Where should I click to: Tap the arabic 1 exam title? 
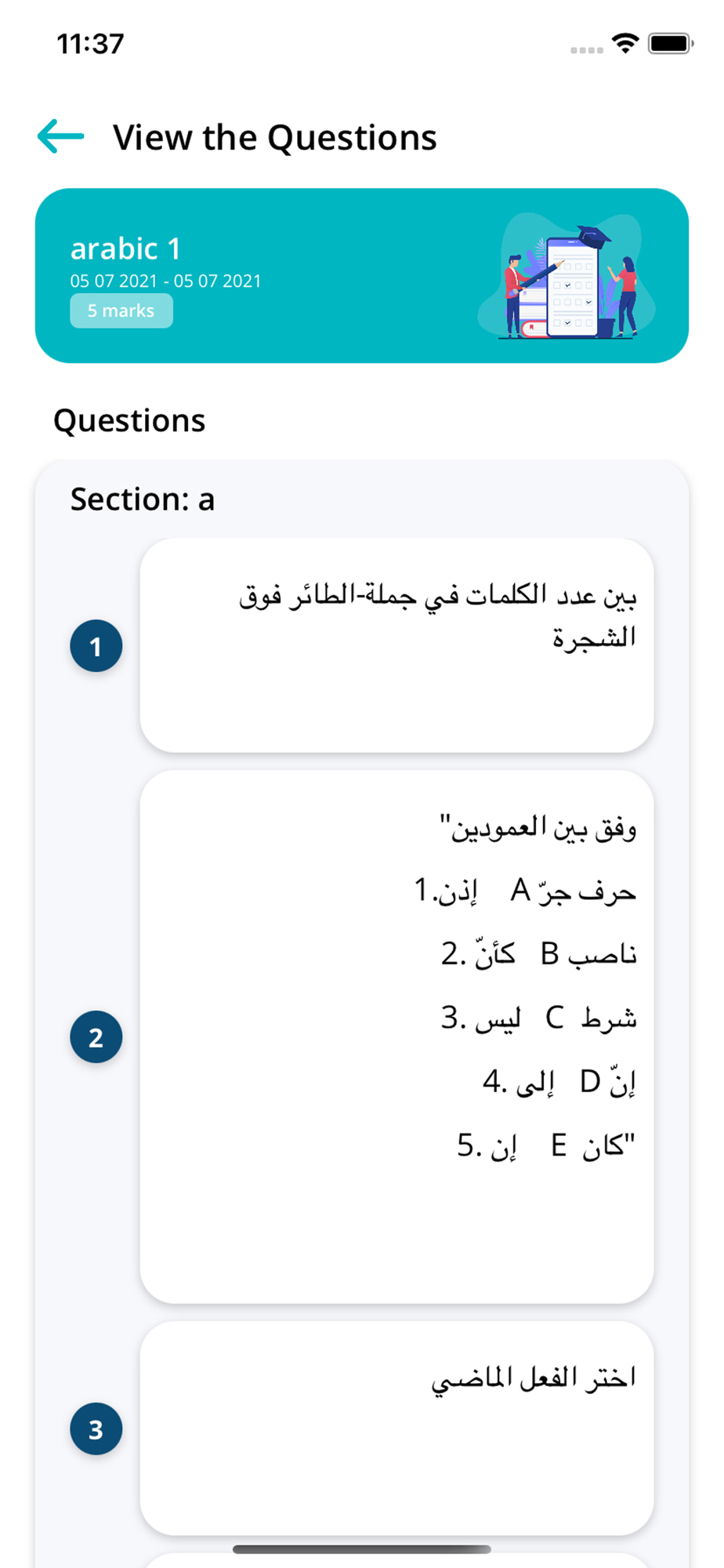pos(125,249)
